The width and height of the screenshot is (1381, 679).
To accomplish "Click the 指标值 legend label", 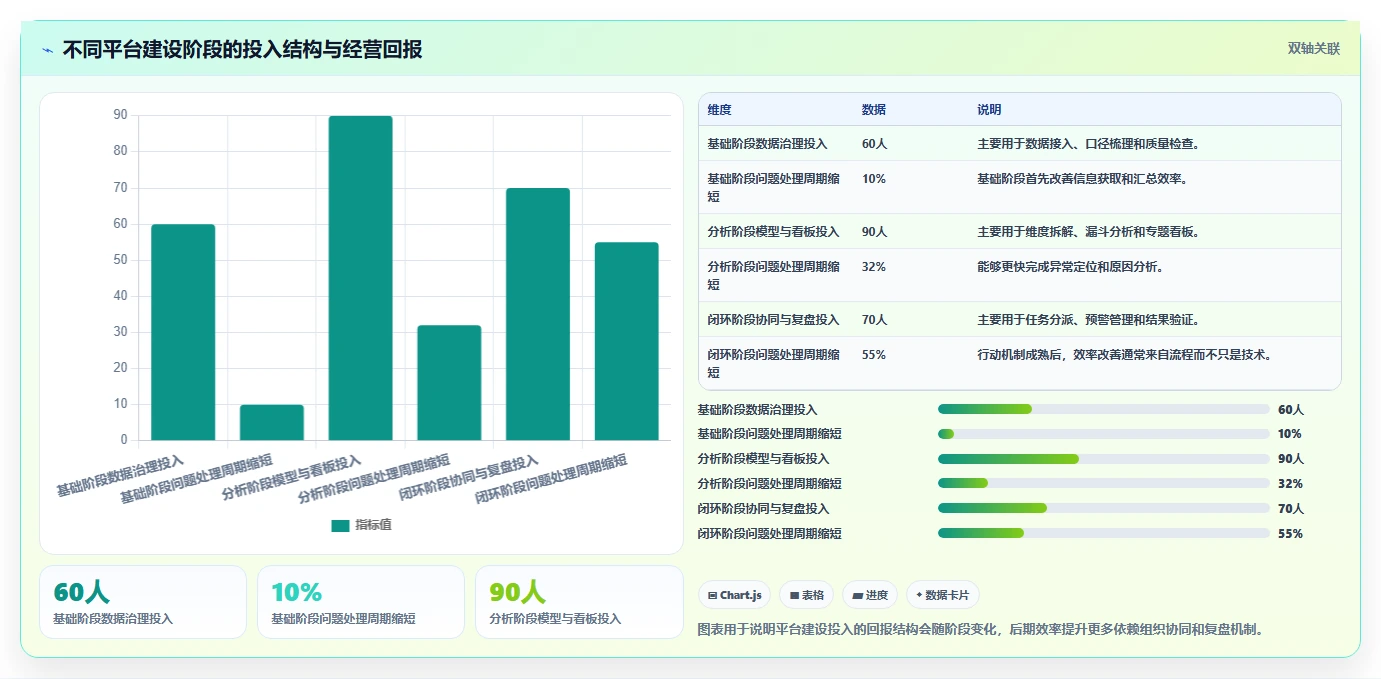I will pos(373,525).
